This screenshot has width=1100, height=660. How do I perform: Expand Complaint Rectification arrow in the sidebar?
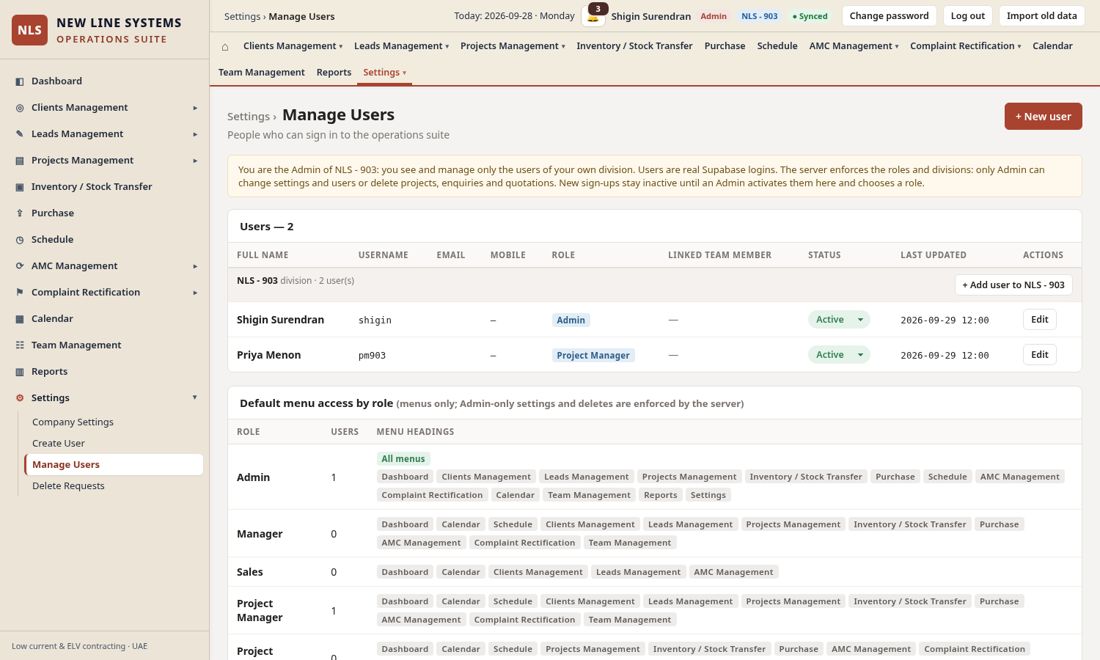point(195,292)
